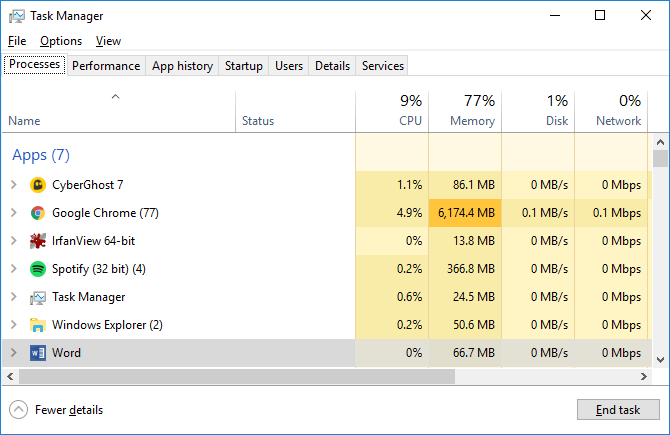Click the Windows Explorer folder icon

[38, 325]
